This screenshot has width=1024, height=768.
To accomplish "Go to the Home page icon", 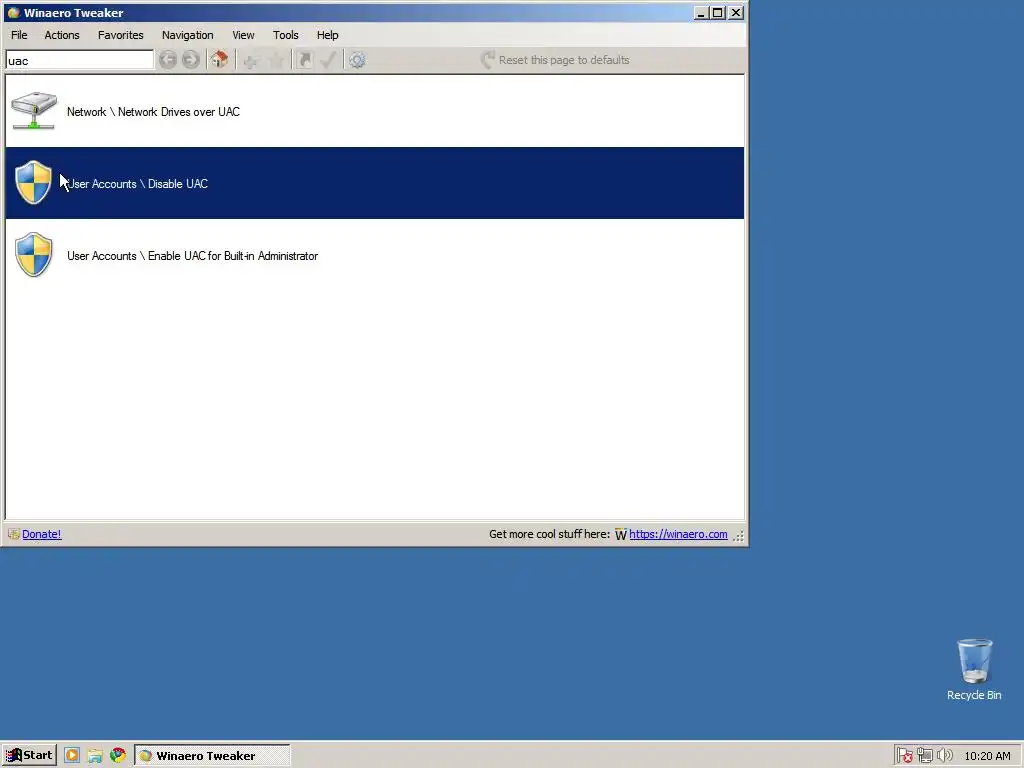I will [x=219, y=60].
